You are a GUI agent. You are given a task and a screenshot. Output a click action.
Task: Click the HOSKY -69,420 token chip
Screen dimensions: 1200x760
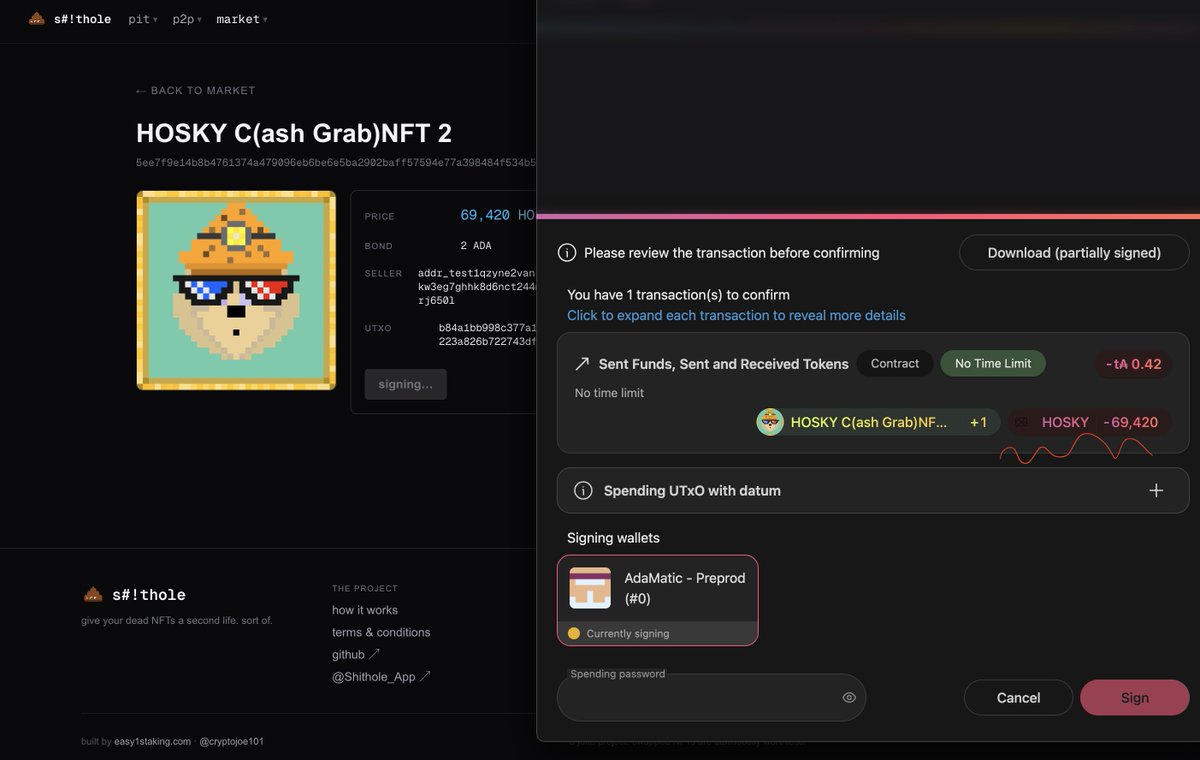(x=1088, y=422)
